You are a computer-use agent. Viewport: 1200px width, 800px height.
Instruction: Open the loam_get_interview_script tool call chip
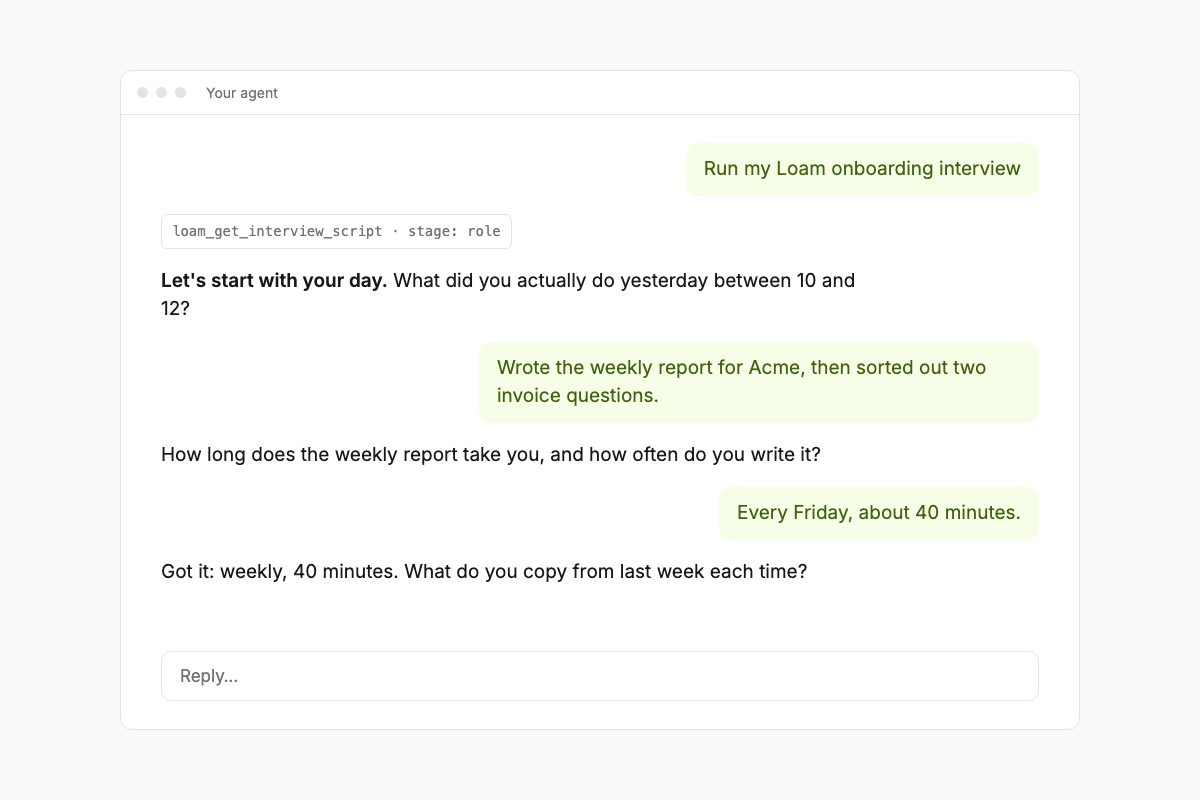click(x=336, y=231)
